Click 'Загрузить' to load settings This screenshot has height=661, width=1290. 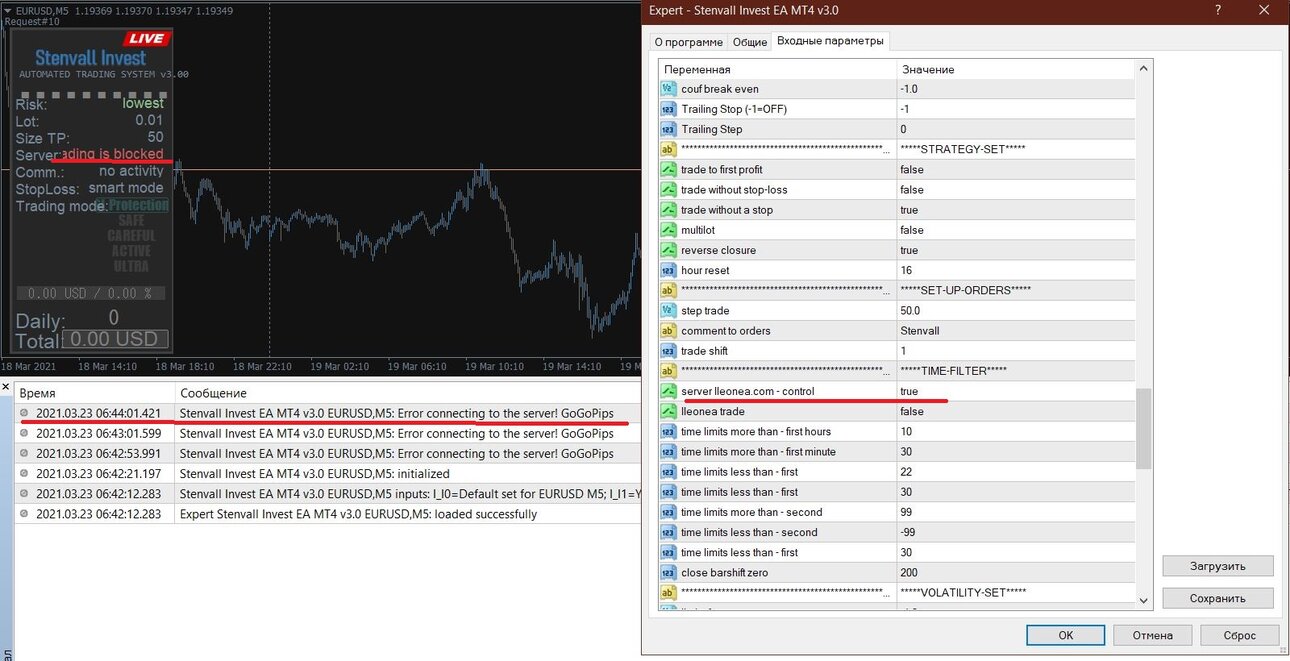point(1218,566)
